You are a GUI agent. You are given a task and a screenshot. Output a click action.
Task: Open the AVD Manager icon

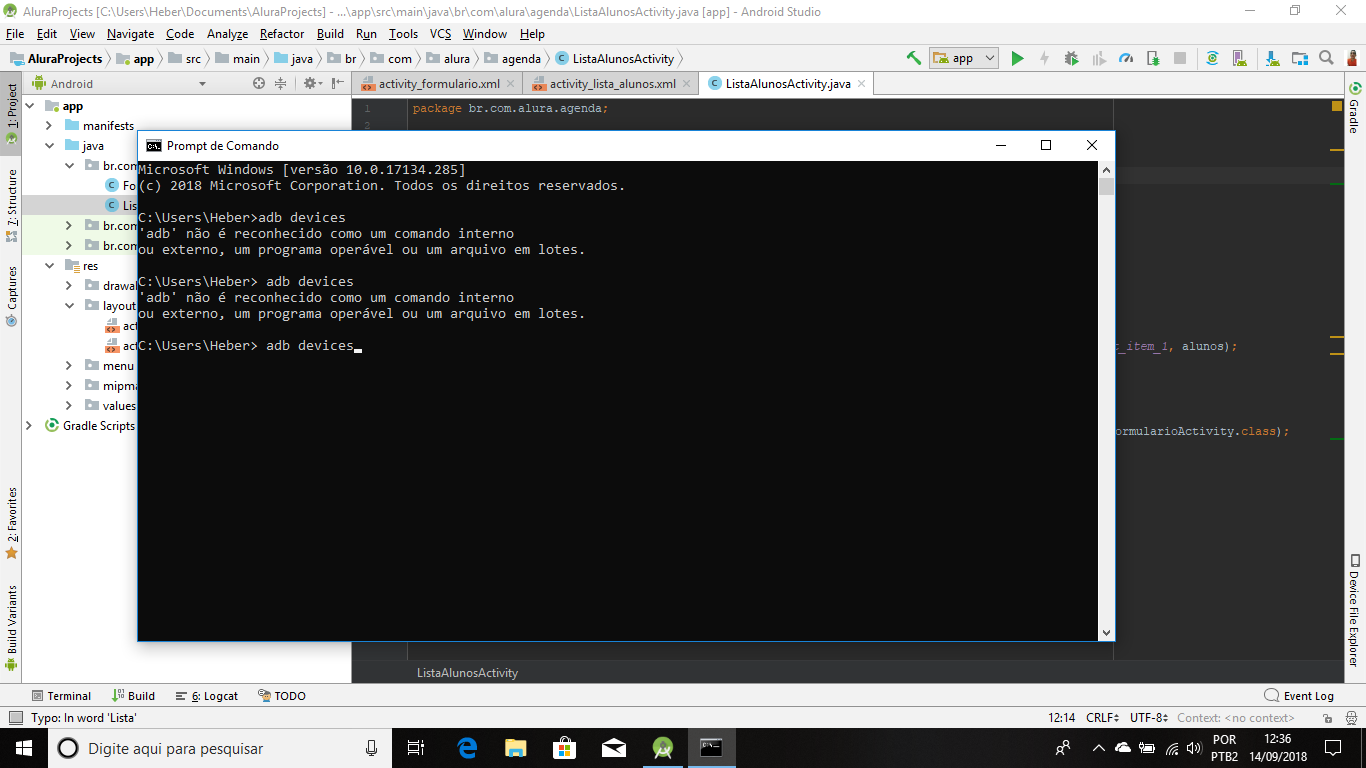pos(1239,58)
